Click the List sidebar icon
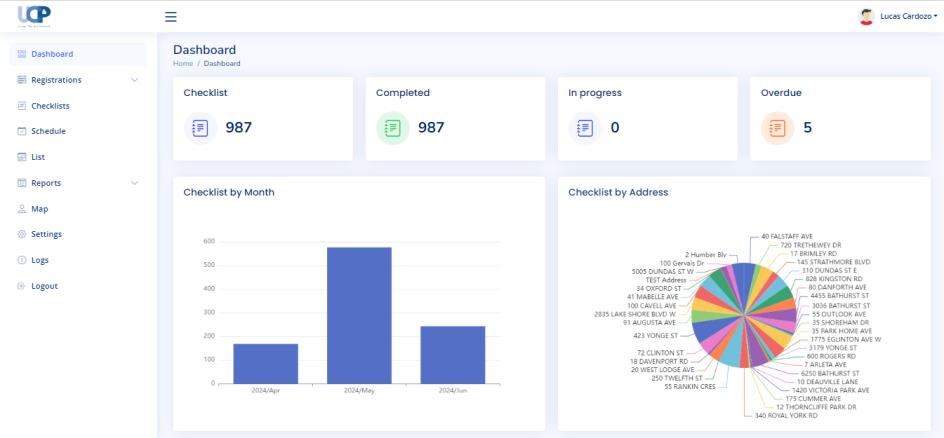944x438 pixels. tap(22, 157)
